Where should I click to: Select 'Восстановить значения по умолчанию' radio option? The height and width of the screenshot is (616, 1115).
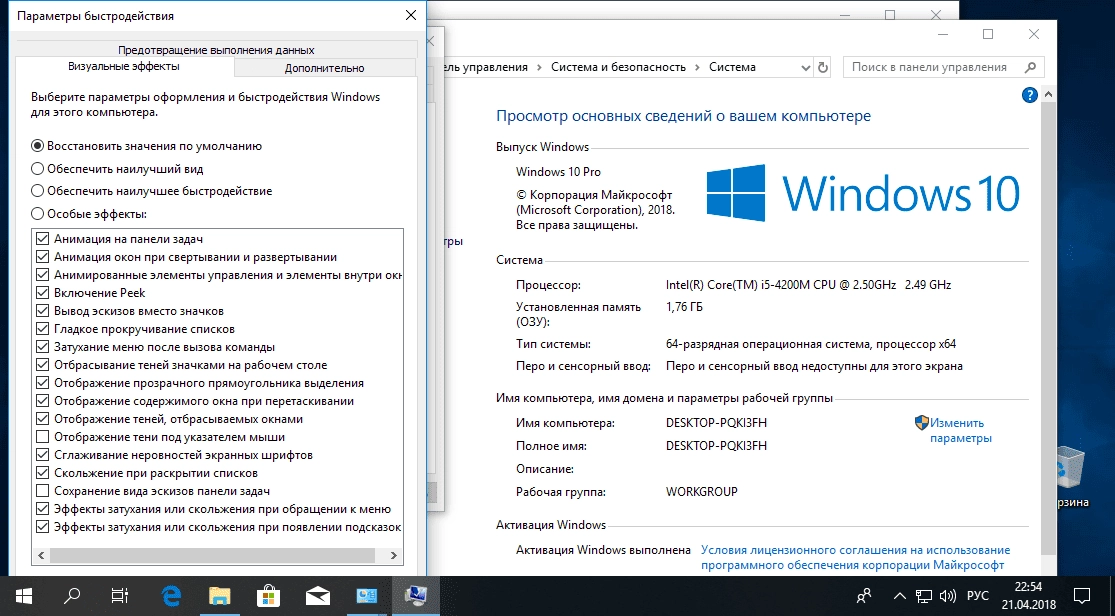click(38, 146)
